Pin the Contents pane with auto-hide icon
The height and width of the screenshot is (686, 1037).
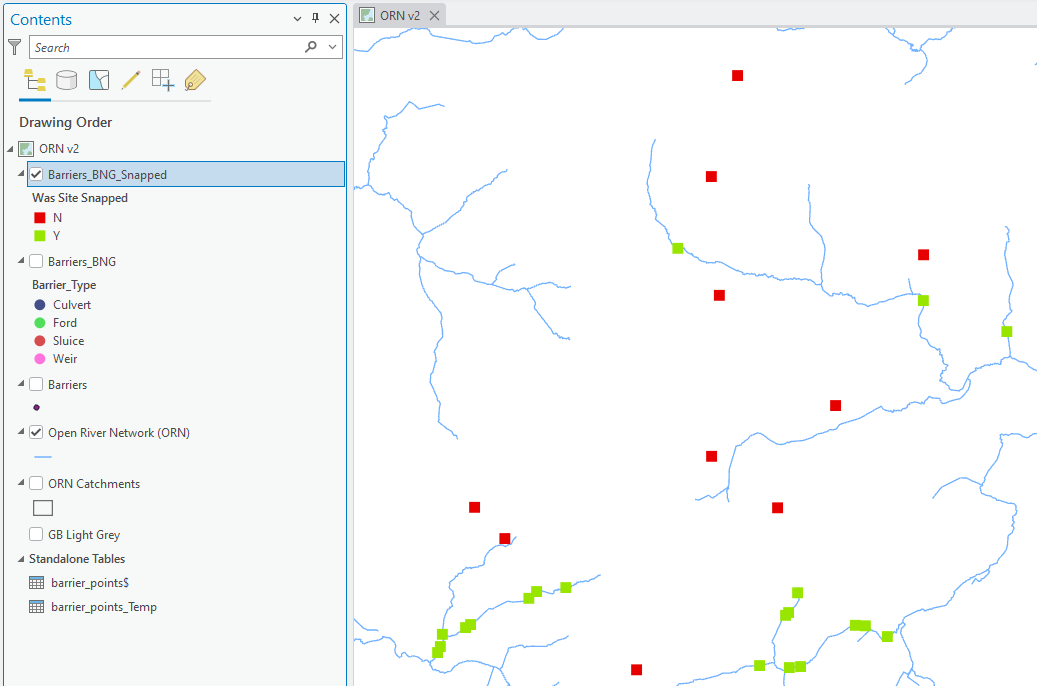(316, 19)
